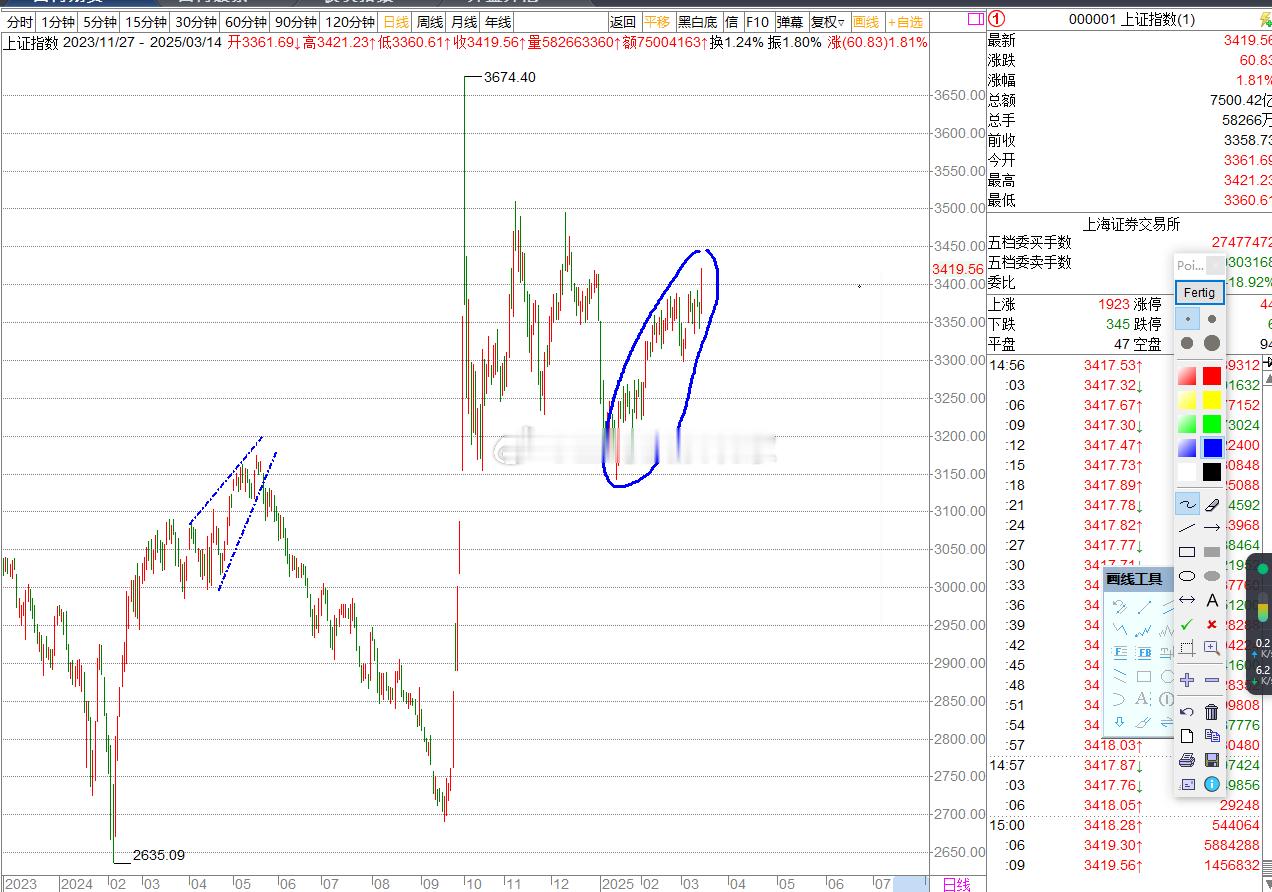Switch to the 120分钟 period tab

point(350,22)
